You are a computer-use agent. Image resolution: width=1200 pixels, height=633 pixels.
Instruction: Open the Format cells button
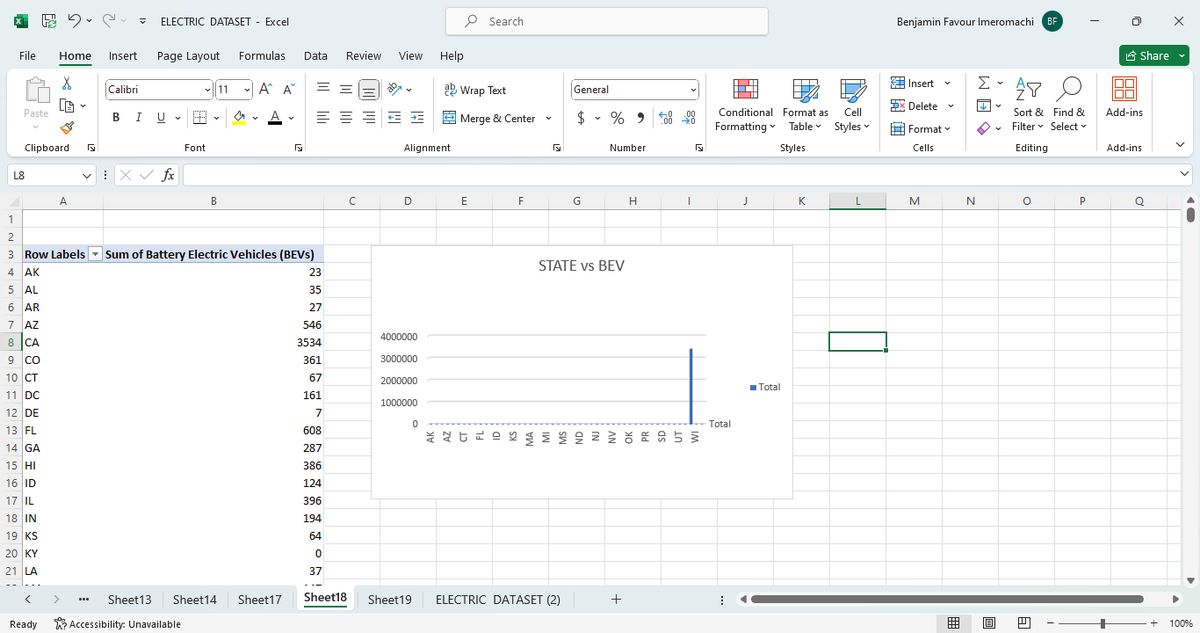tap(922, 128)
